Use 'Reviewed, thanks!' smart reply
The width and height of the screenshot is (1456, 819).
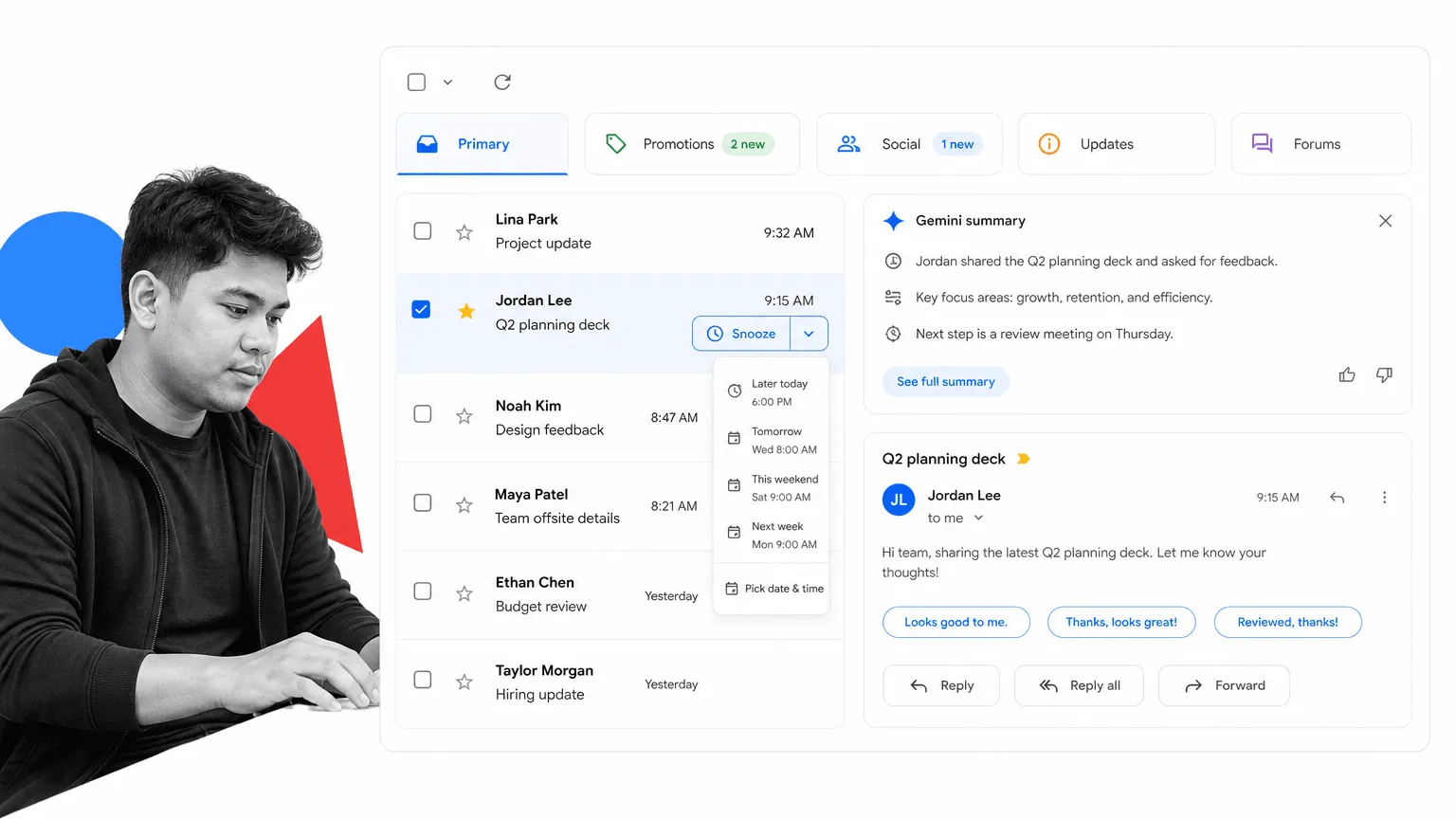coord(1287,622)
